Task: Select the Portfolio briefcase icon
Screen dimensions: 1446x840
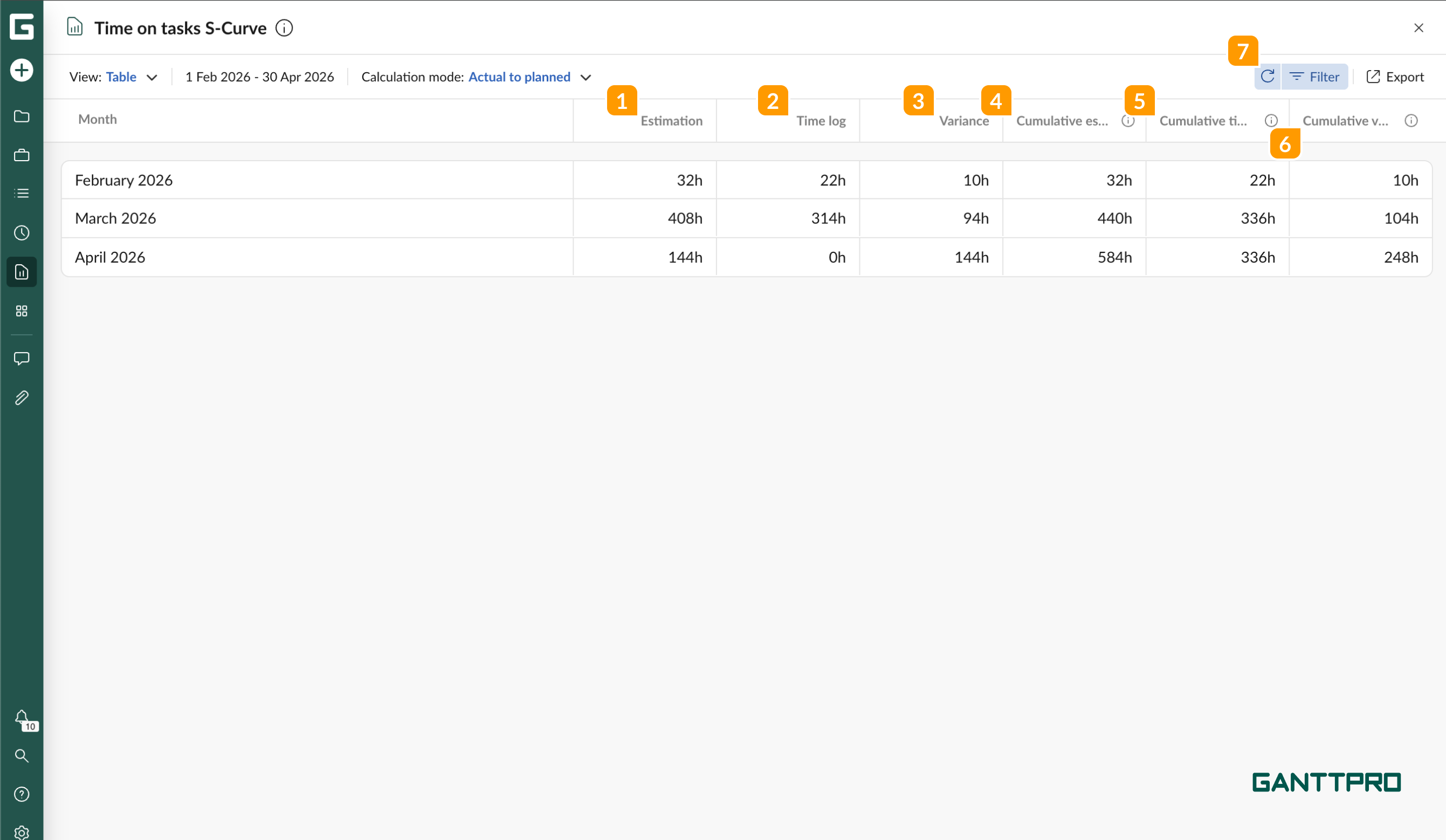Action: [21, 155]
